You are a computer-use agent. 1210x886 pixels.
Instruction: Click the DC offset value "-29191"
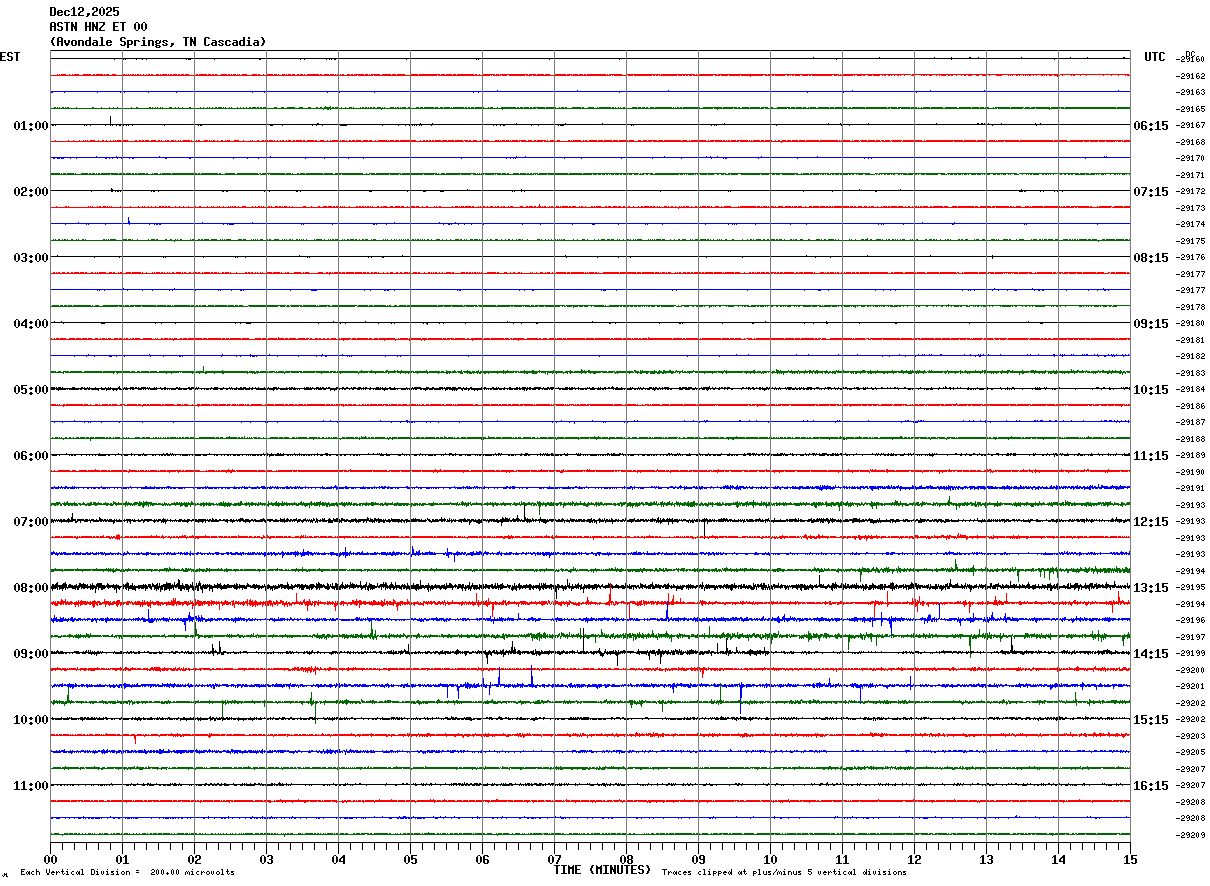coord(1191,488)
